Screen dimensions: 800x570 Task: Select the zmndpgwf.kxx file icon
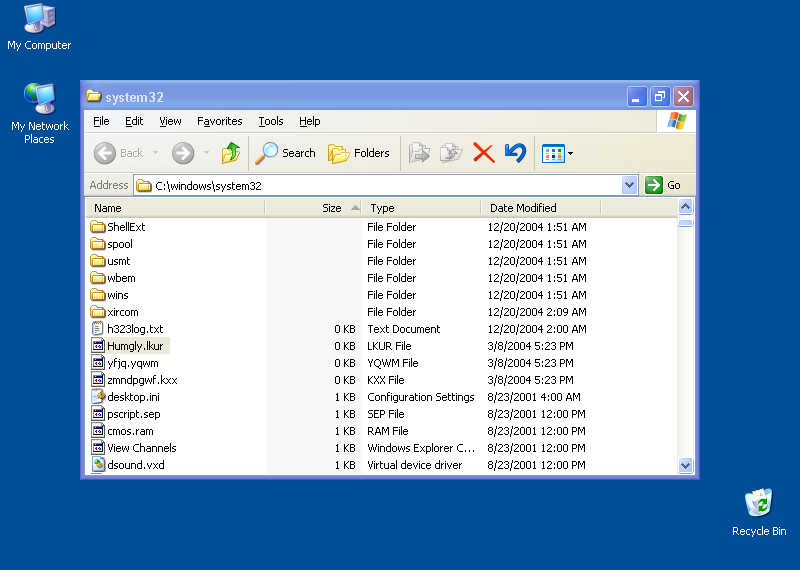[97, 380]
